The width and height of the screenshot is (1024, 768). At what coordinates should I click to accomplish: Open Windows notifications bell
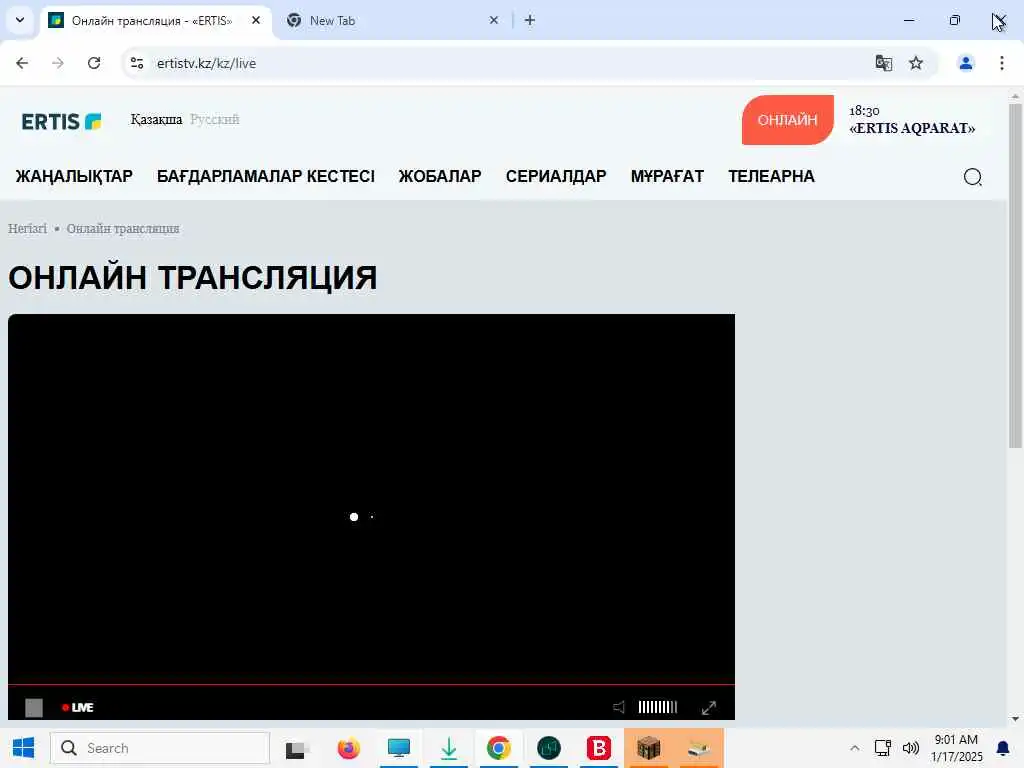point(1002,748)
